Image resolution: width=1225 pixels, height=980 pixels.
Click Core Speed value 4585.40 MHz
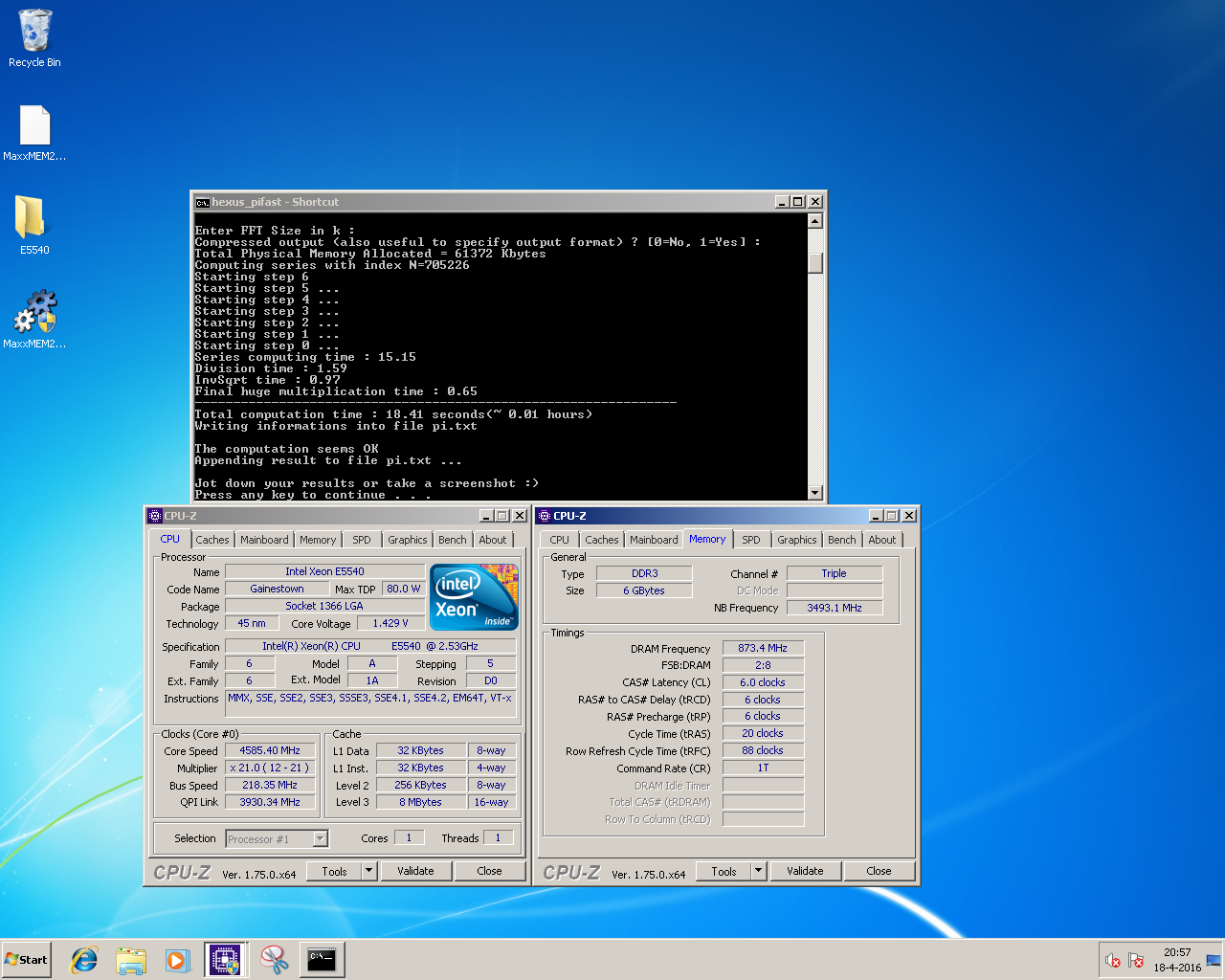pos(270,751)
